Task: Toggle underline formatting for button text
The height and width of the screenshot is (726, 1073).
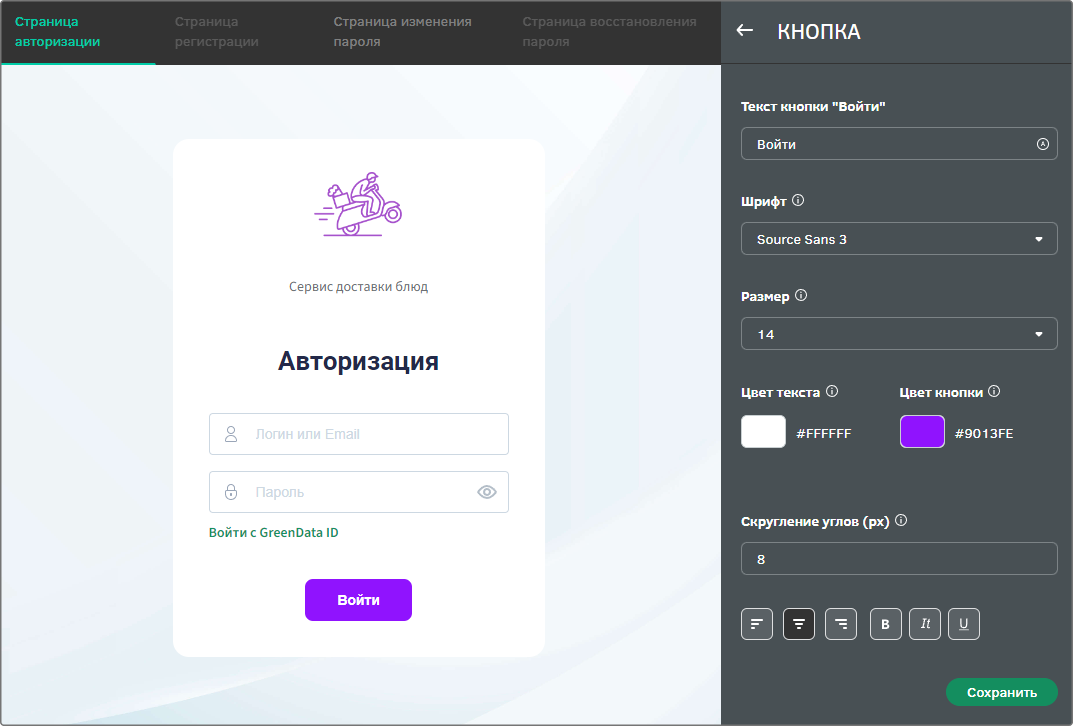Action: point(964,624)
